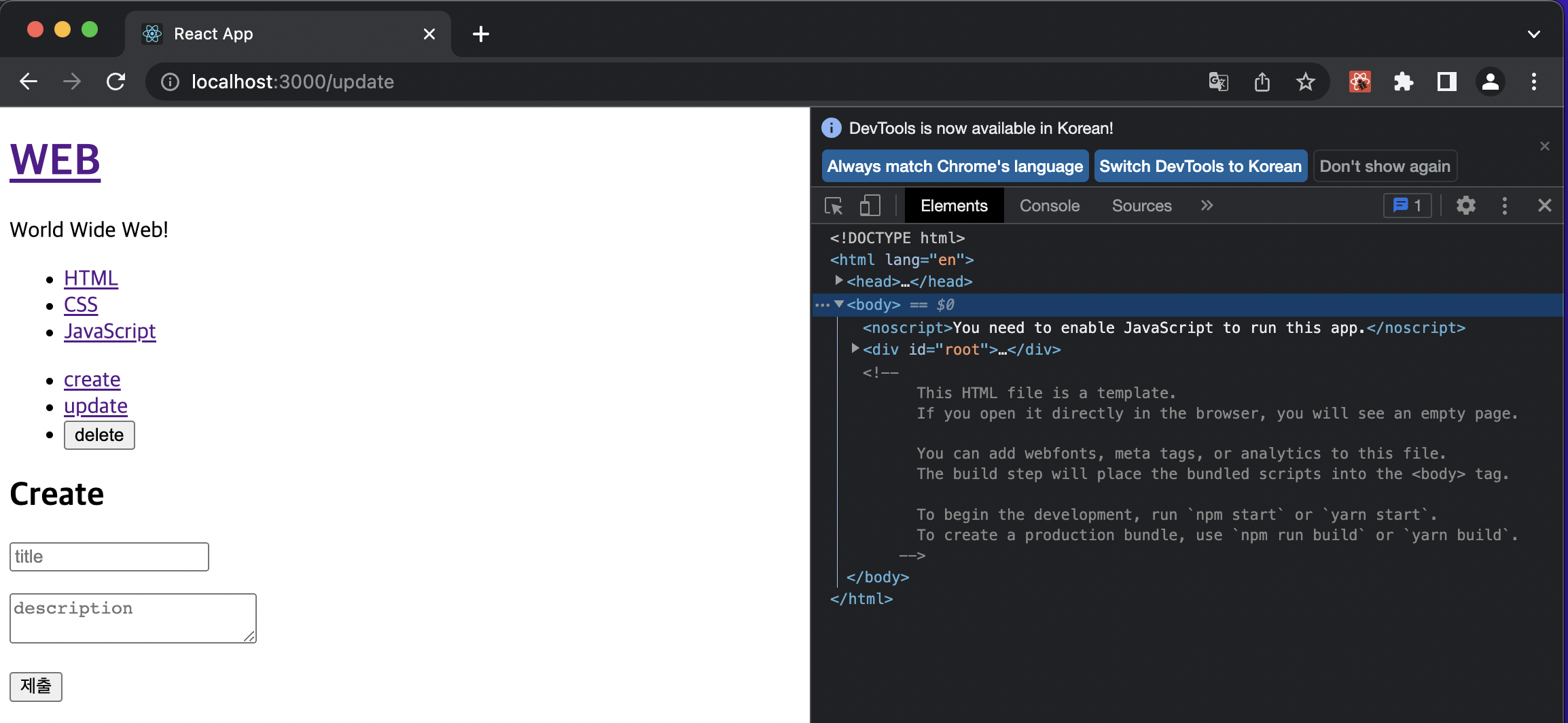Toggle device toolbar in DevTools
Viewport: 1568px width, 723px height.
pyautogui.click(x=870, y=206)
